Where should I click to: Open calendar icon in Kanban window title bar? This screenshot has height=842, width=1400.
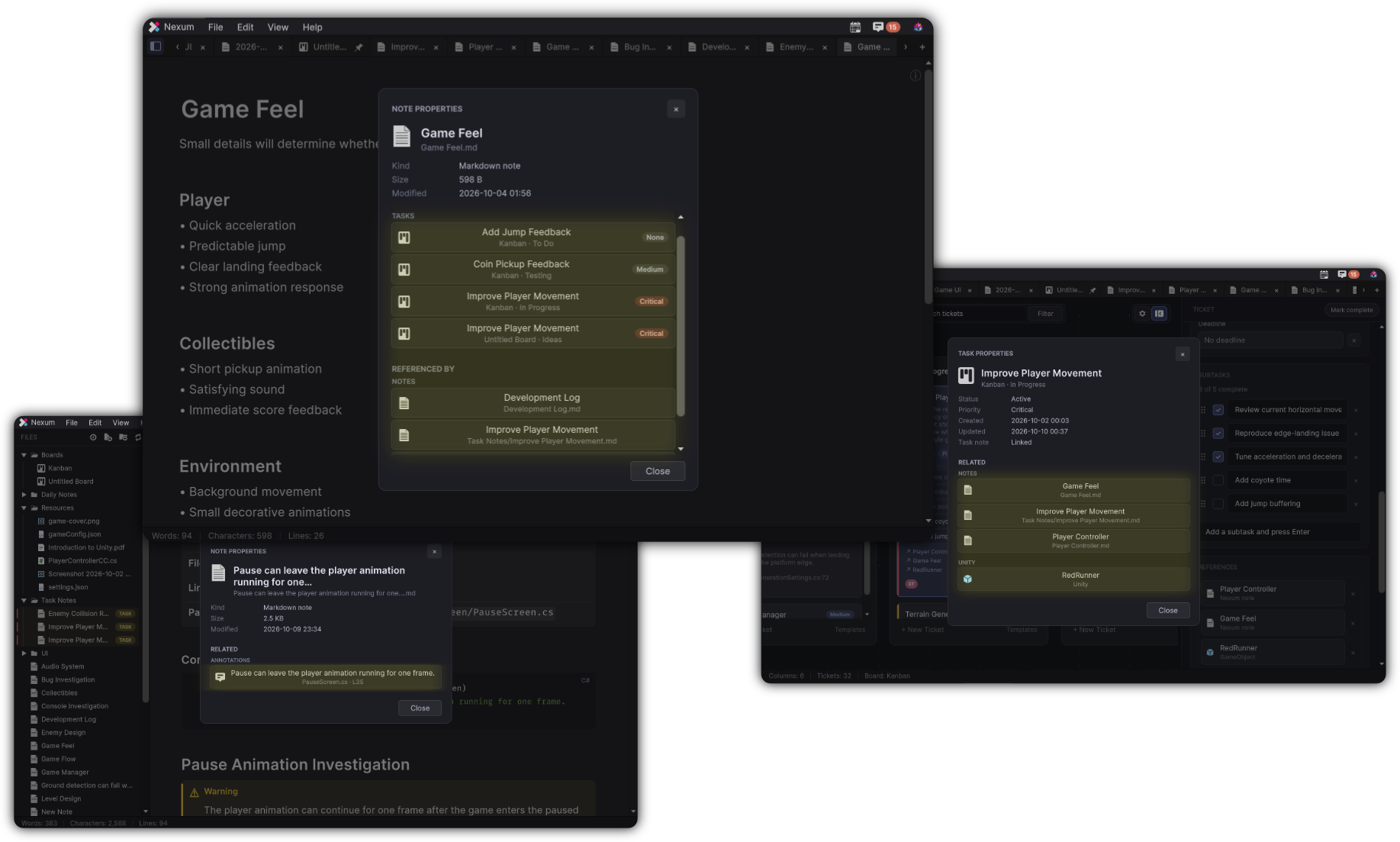[x=1324, y=274]
